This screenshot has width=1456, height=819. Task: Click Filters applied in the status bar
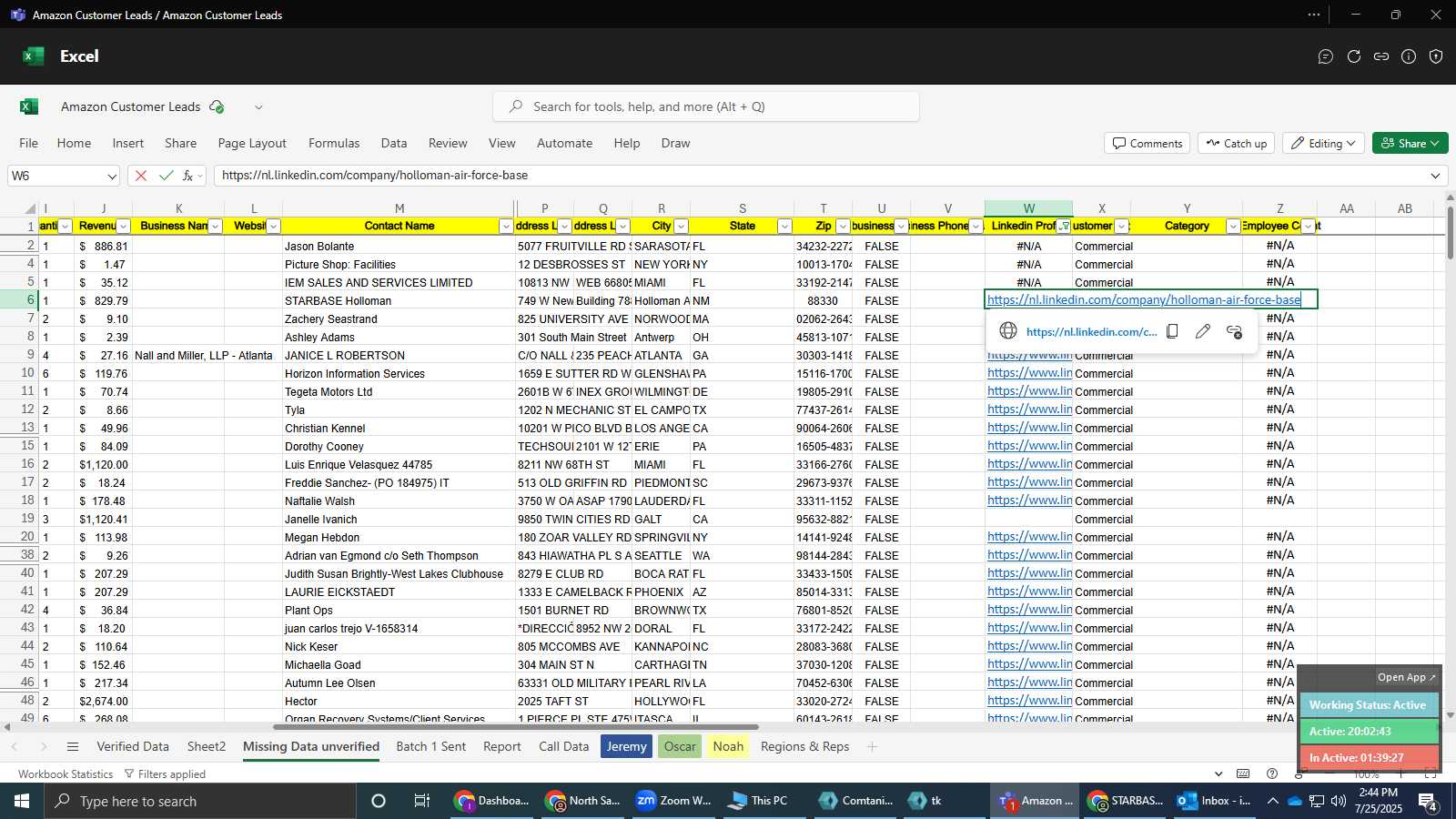[x=165, y=774]
